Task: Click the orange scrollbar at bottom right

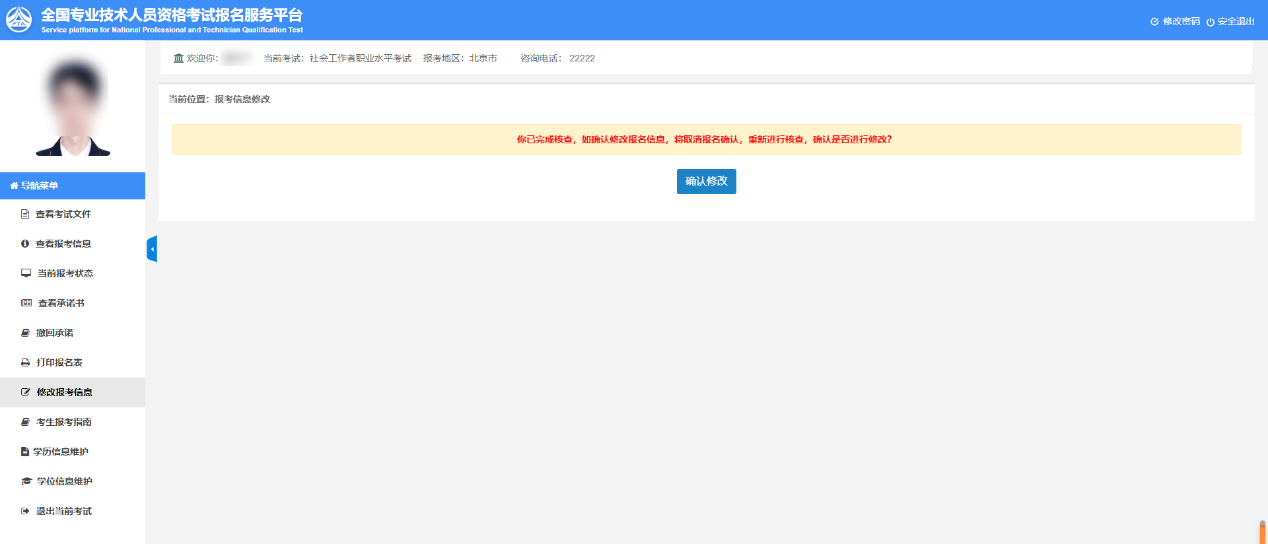Action: [1262, 531]
